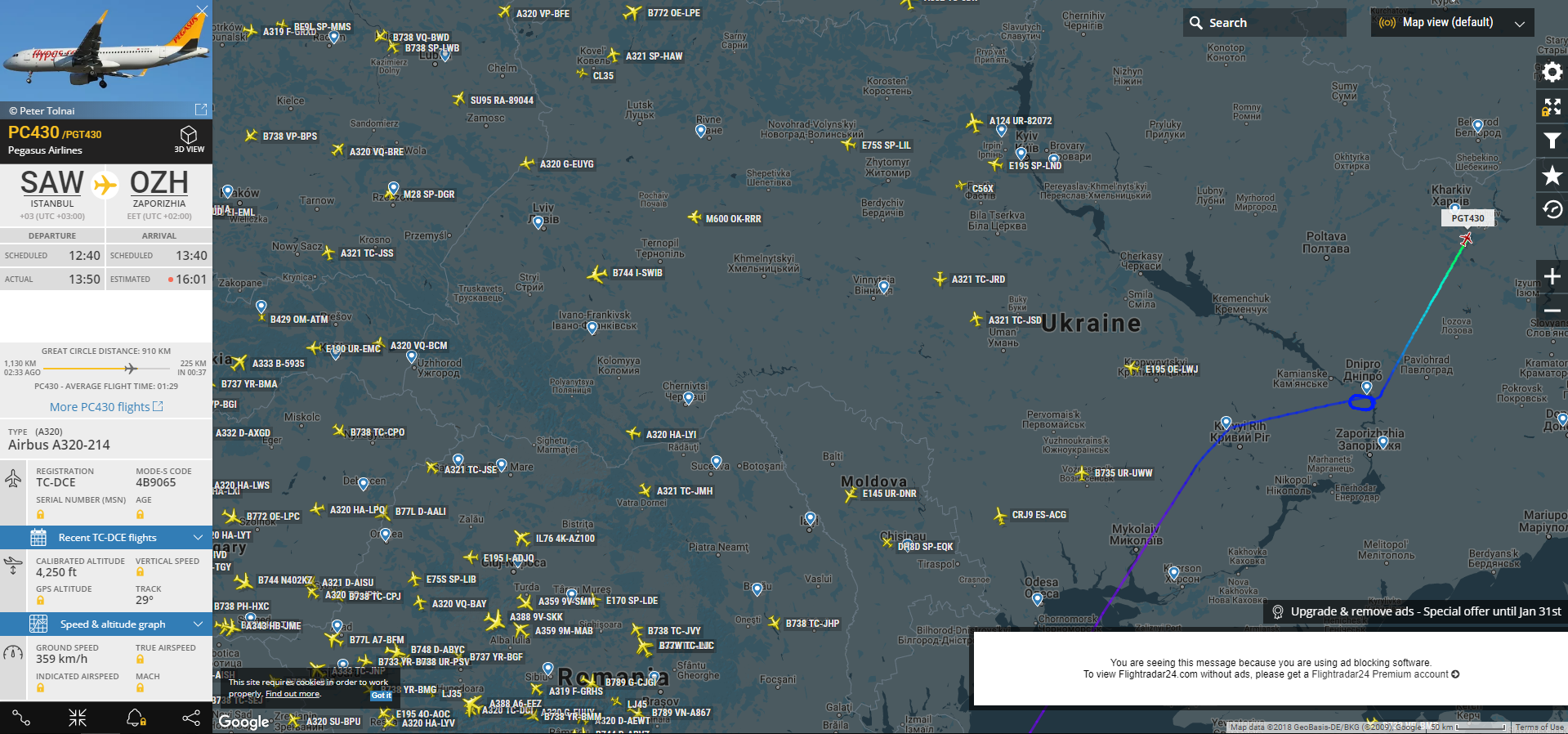Toggle follow aircraft centering icon
1568x734 pixels.
tap(78, 718)
